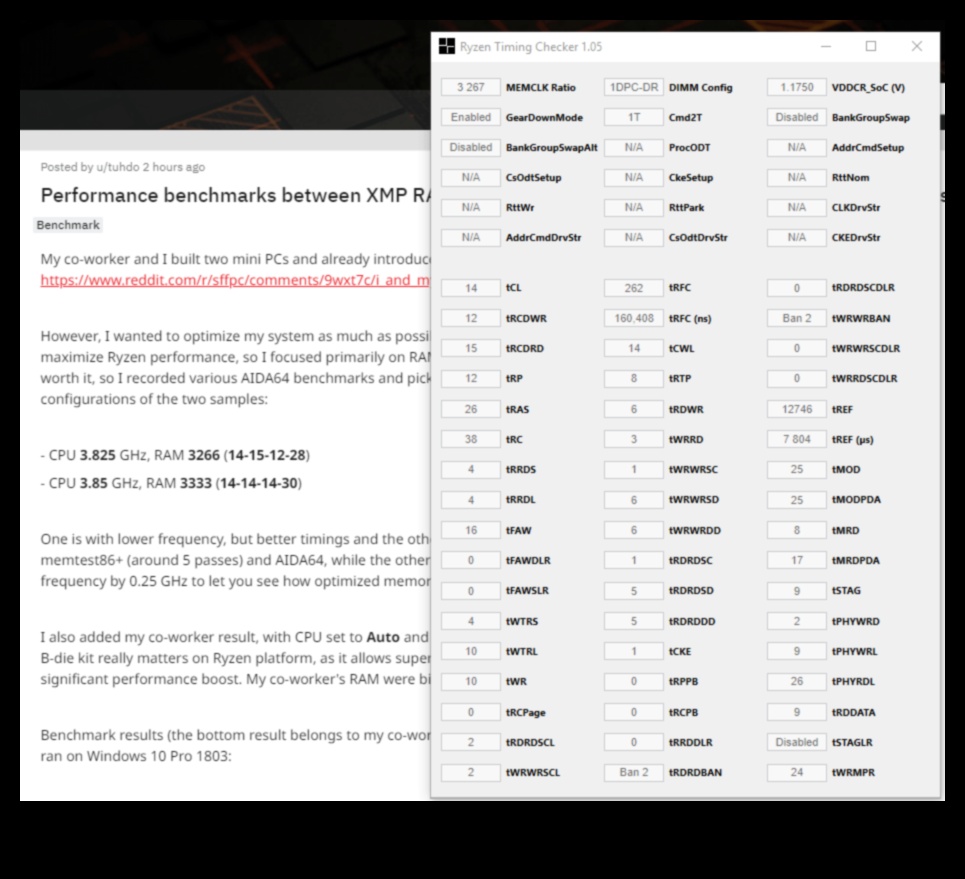965x879 pixels.
Task: Open the u/tuhdo user profile
Action: pyautogui.click(x=118, y=167)
